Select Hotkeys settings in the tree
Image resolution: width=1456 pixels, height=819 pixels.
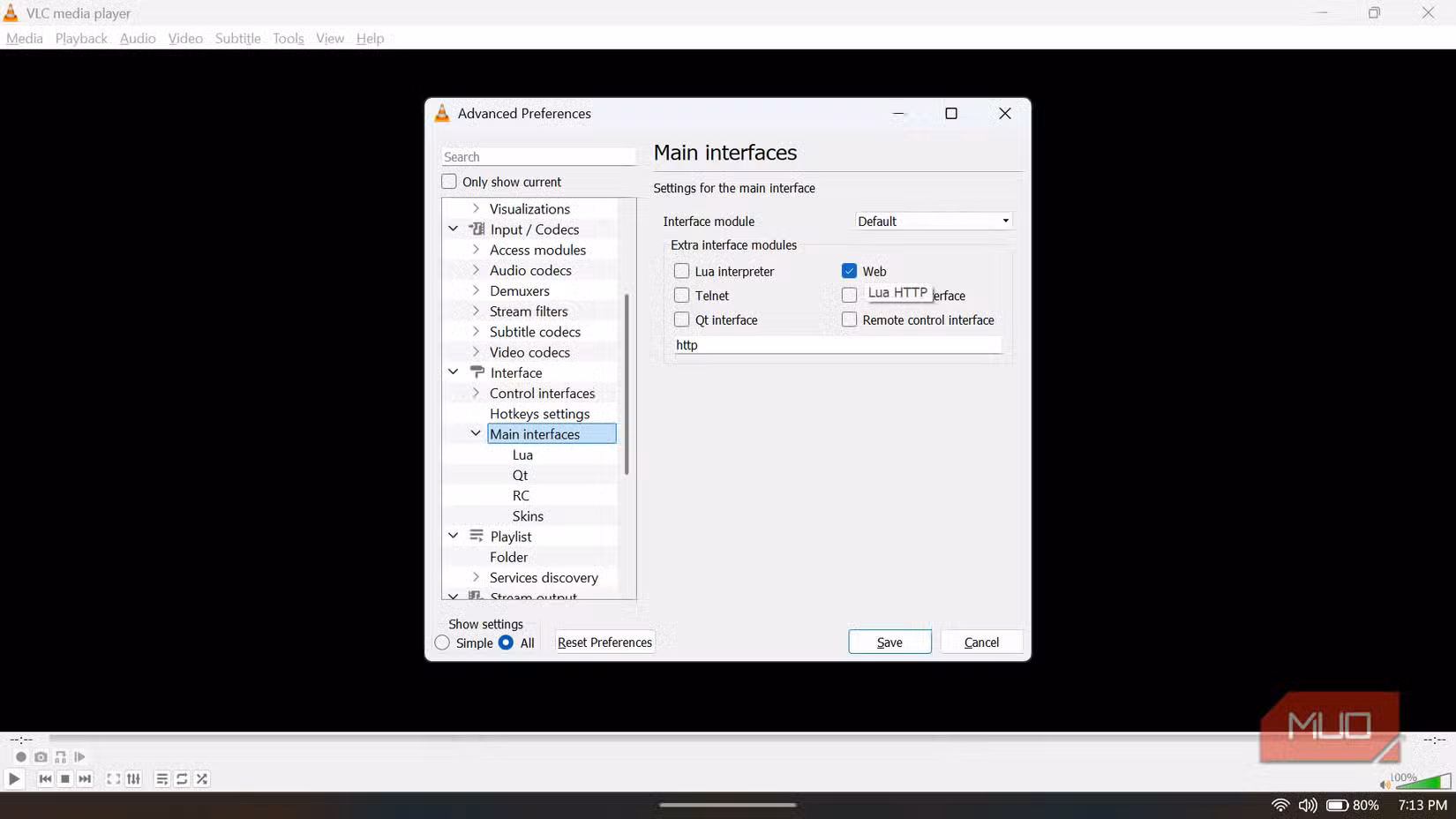point(539,414)
